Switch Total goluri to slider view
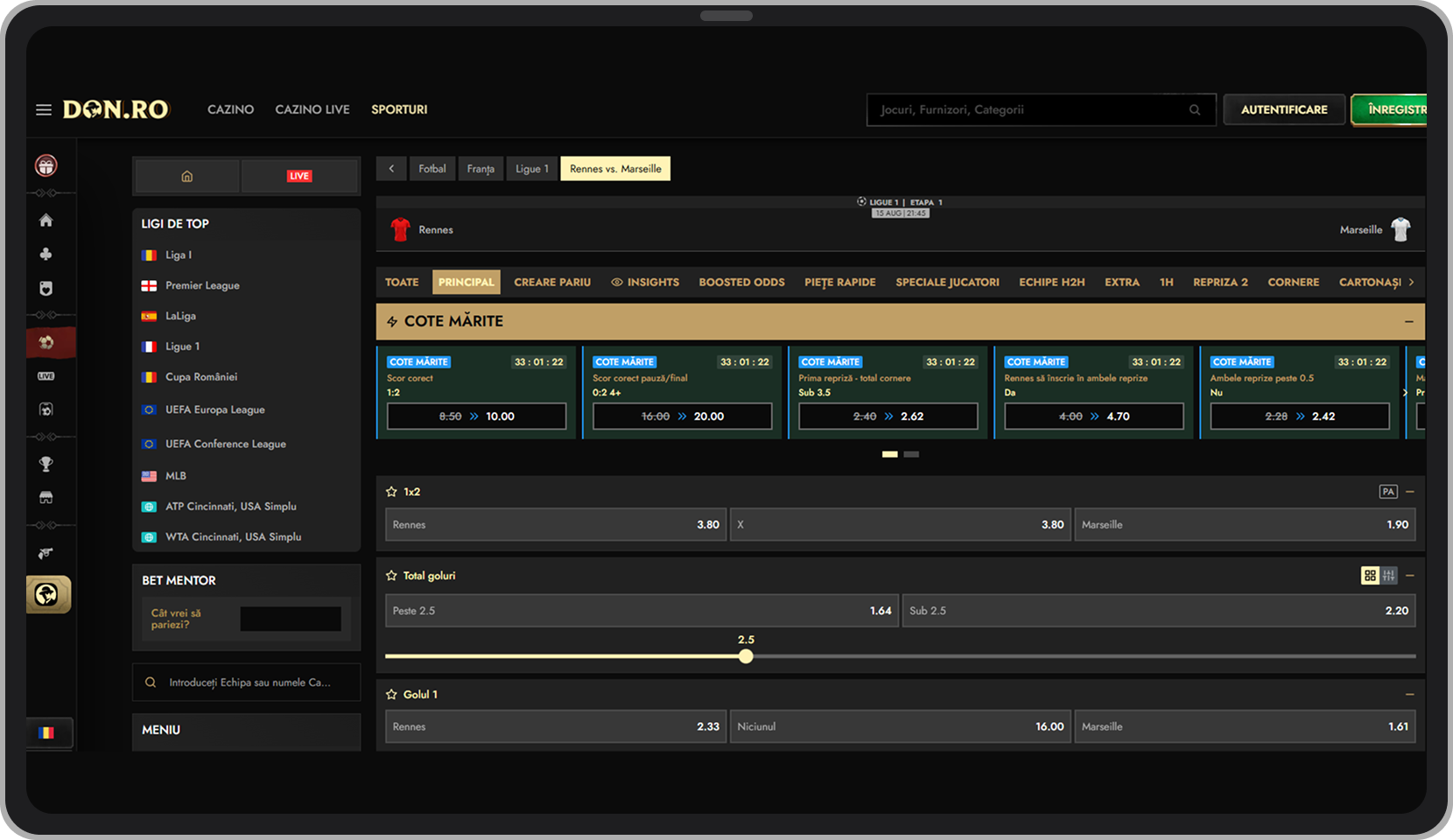This screenshot has width=1453, height=840. pos(1389,576)
